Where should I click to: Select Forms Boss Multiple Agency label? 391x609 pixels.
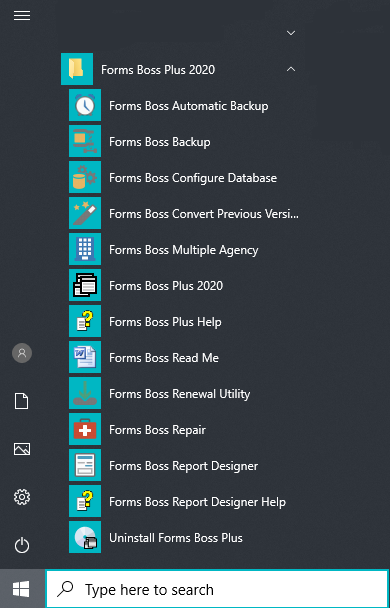pos(184,250)
